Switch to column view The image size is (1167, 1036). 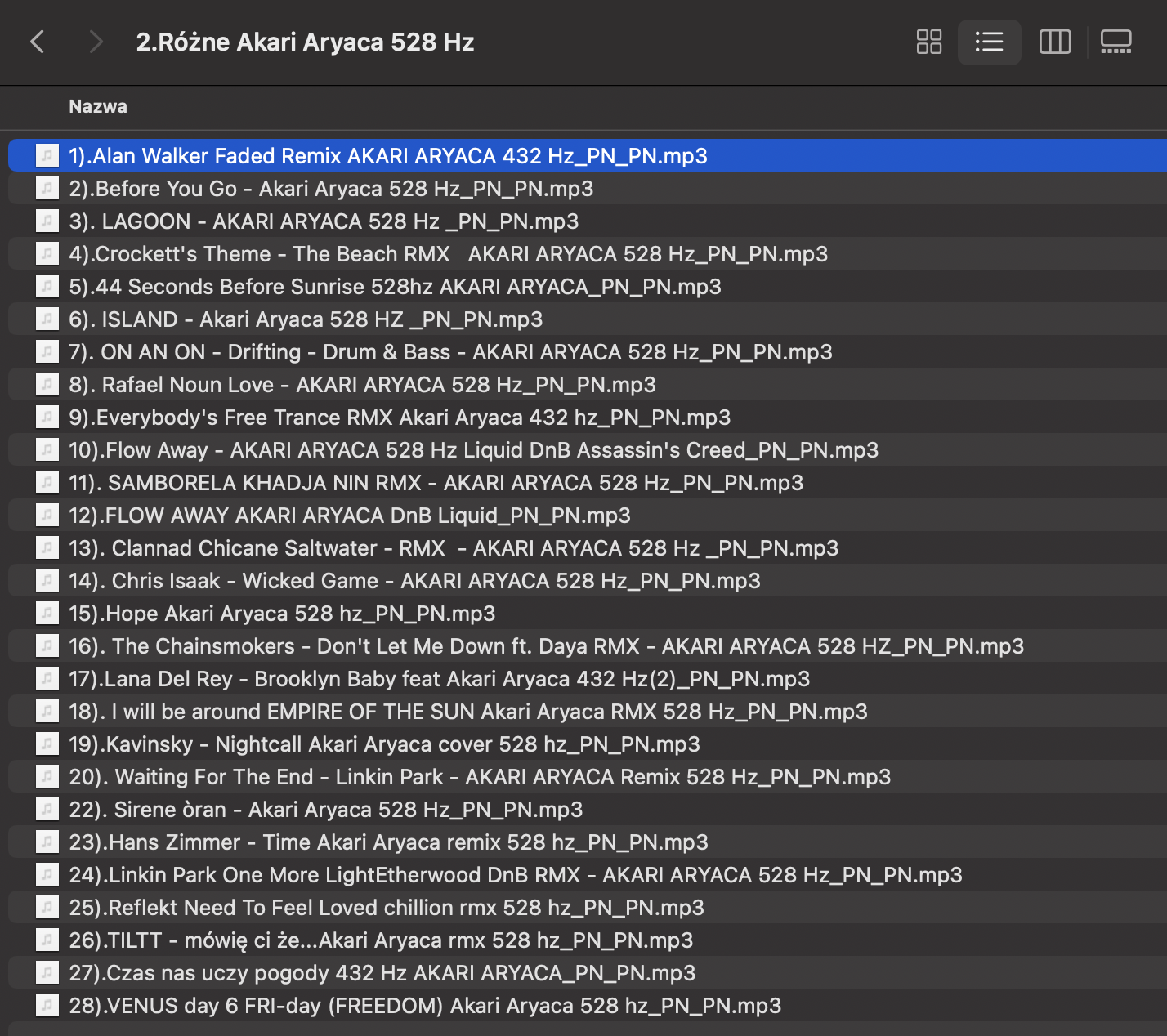coord(1054,42)
